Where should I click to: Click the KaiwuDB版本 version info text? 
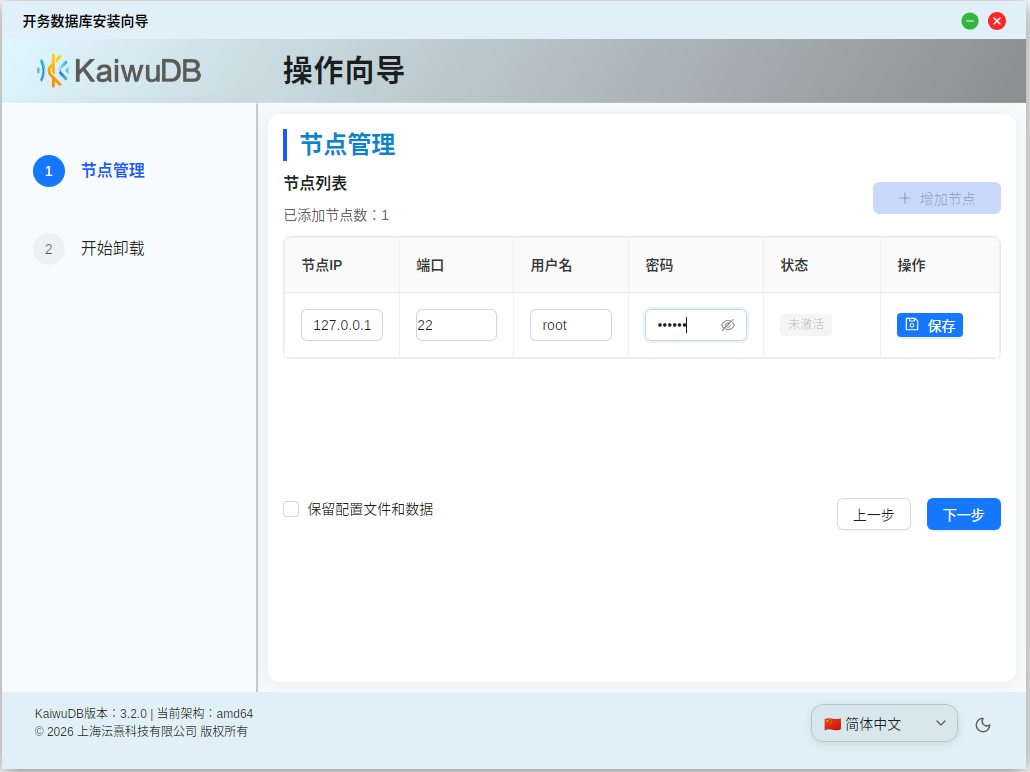(144, 714)
